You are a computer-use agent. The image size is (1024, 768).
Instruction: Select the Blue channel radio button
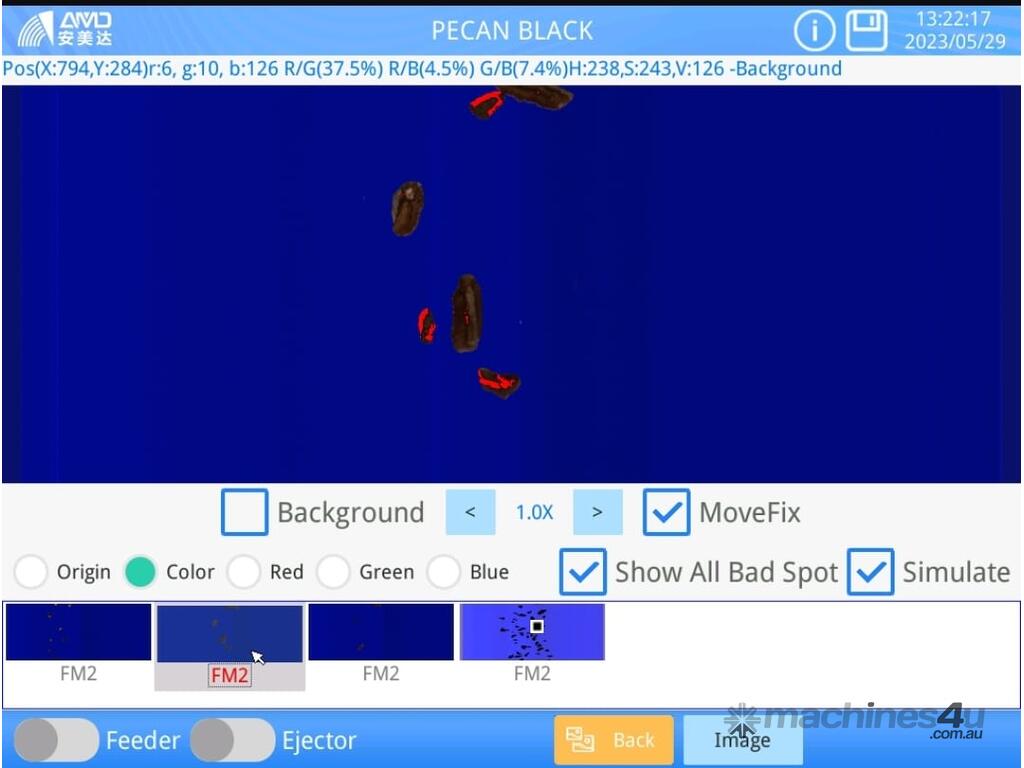[x=443, y=572]
